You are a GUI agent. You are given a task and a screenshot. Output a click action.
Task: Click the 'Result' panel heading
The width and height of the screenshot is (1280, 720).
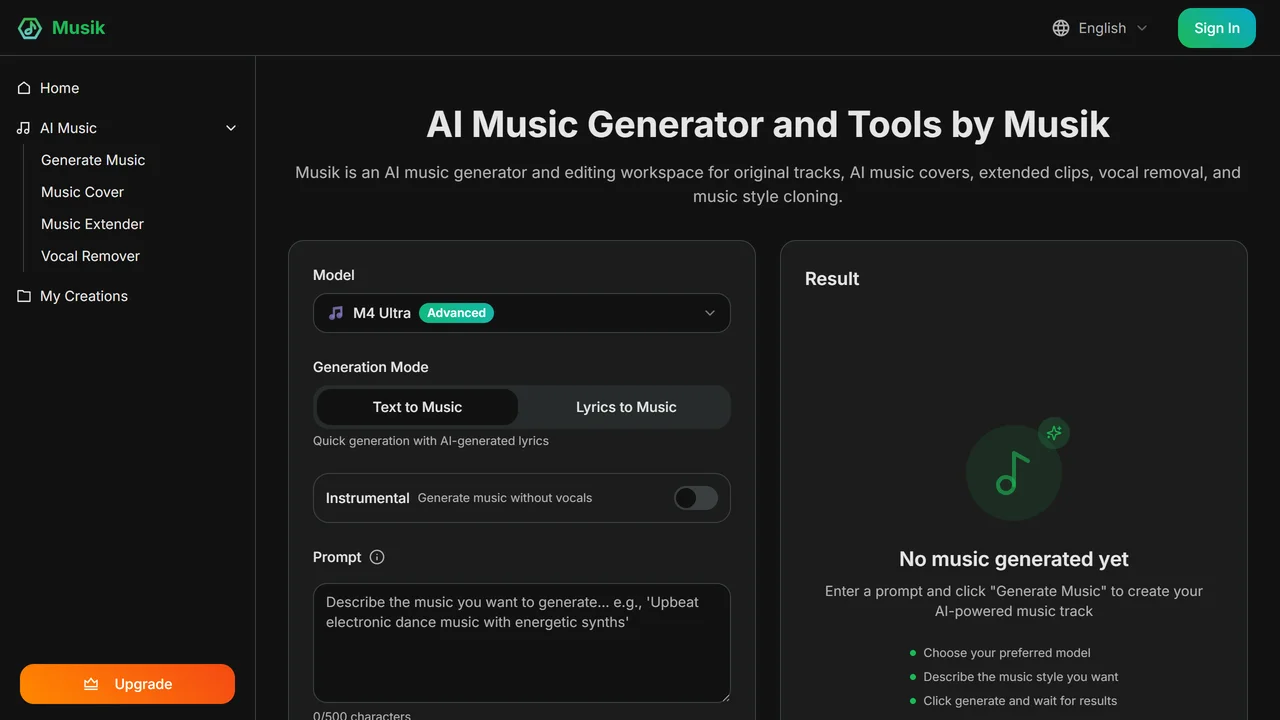tap(832, 279)
